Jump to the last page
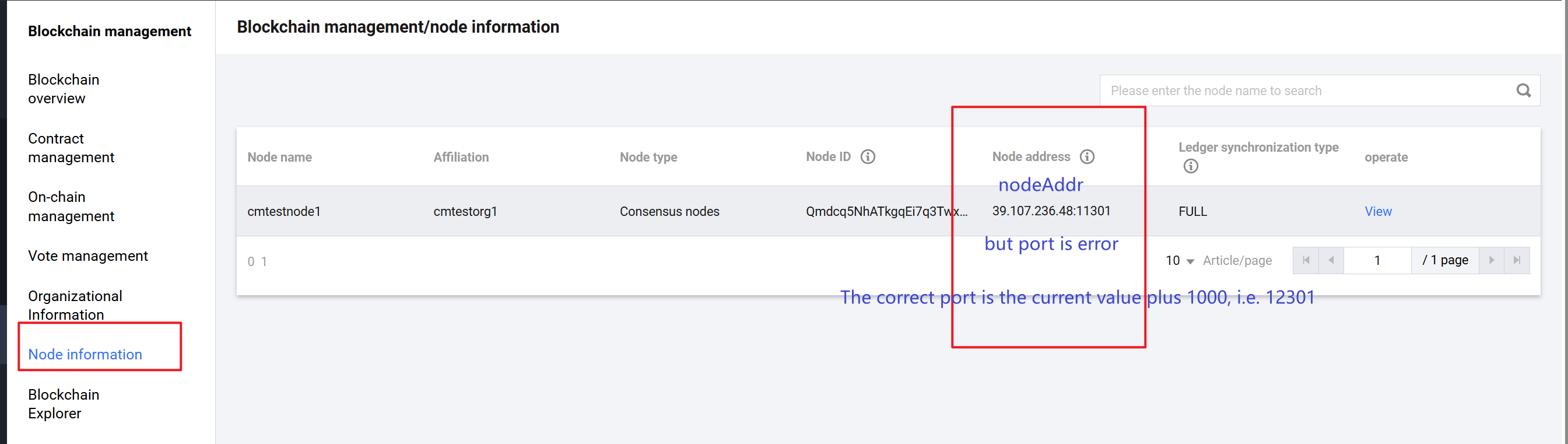The height and width of the screenshot is (444, 1568). tap(1517, 261)
